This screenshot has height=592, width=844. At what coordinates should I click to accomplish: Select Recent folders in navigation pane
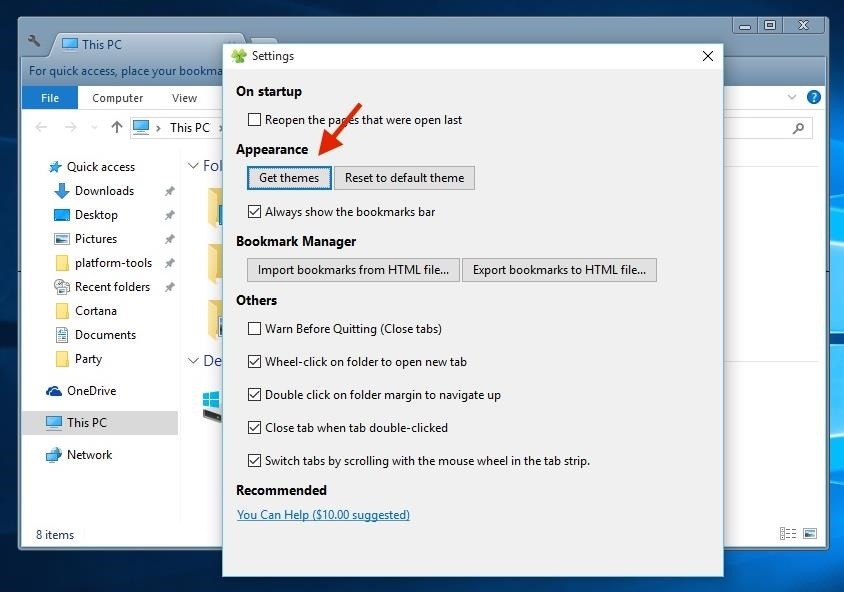(112, 287)
